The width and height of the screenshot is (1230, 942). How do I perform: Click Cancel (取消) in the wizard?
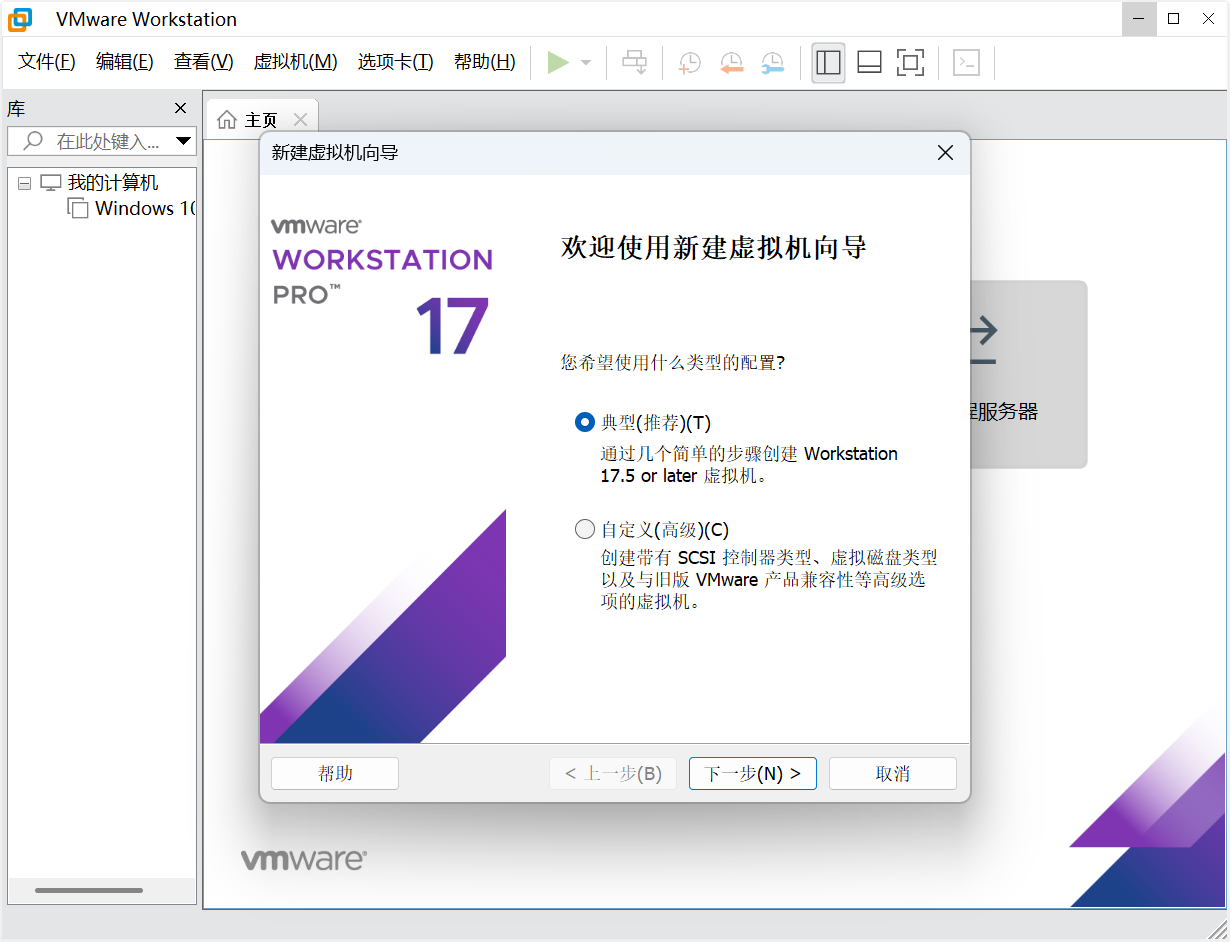click(893, 773)
